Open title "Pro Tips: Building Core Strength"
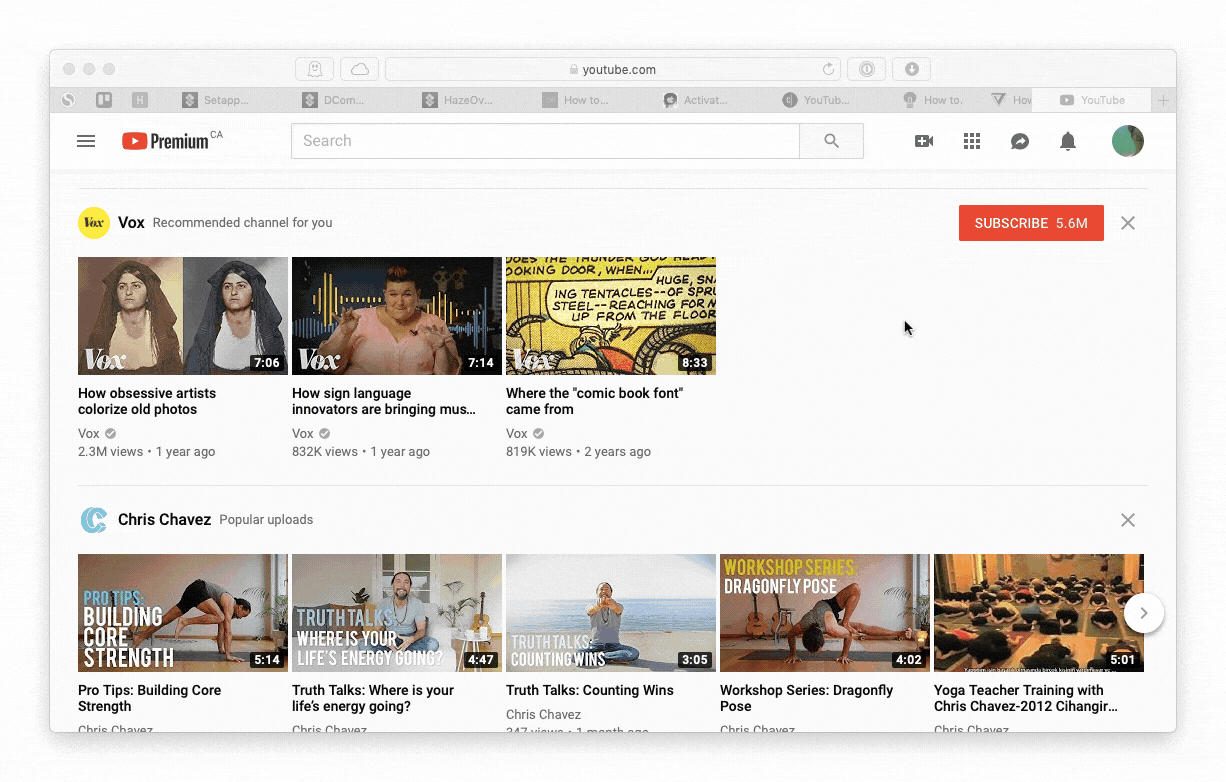Image resolution: width=1226 pixels, height=782 pixels. 150,698
